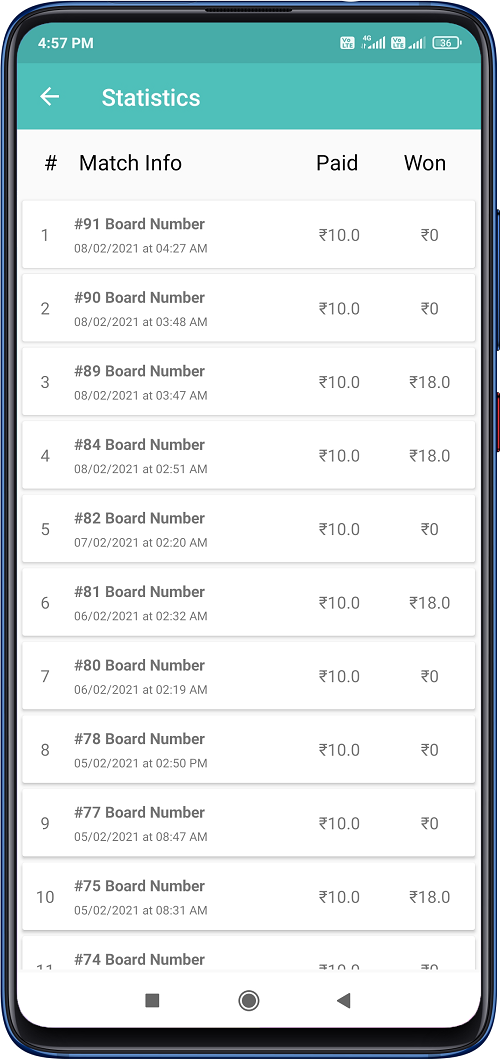Tap the #80 Board Number match
The width and height of the screenshot is (500, 1059).
click(x=249, y=676)
